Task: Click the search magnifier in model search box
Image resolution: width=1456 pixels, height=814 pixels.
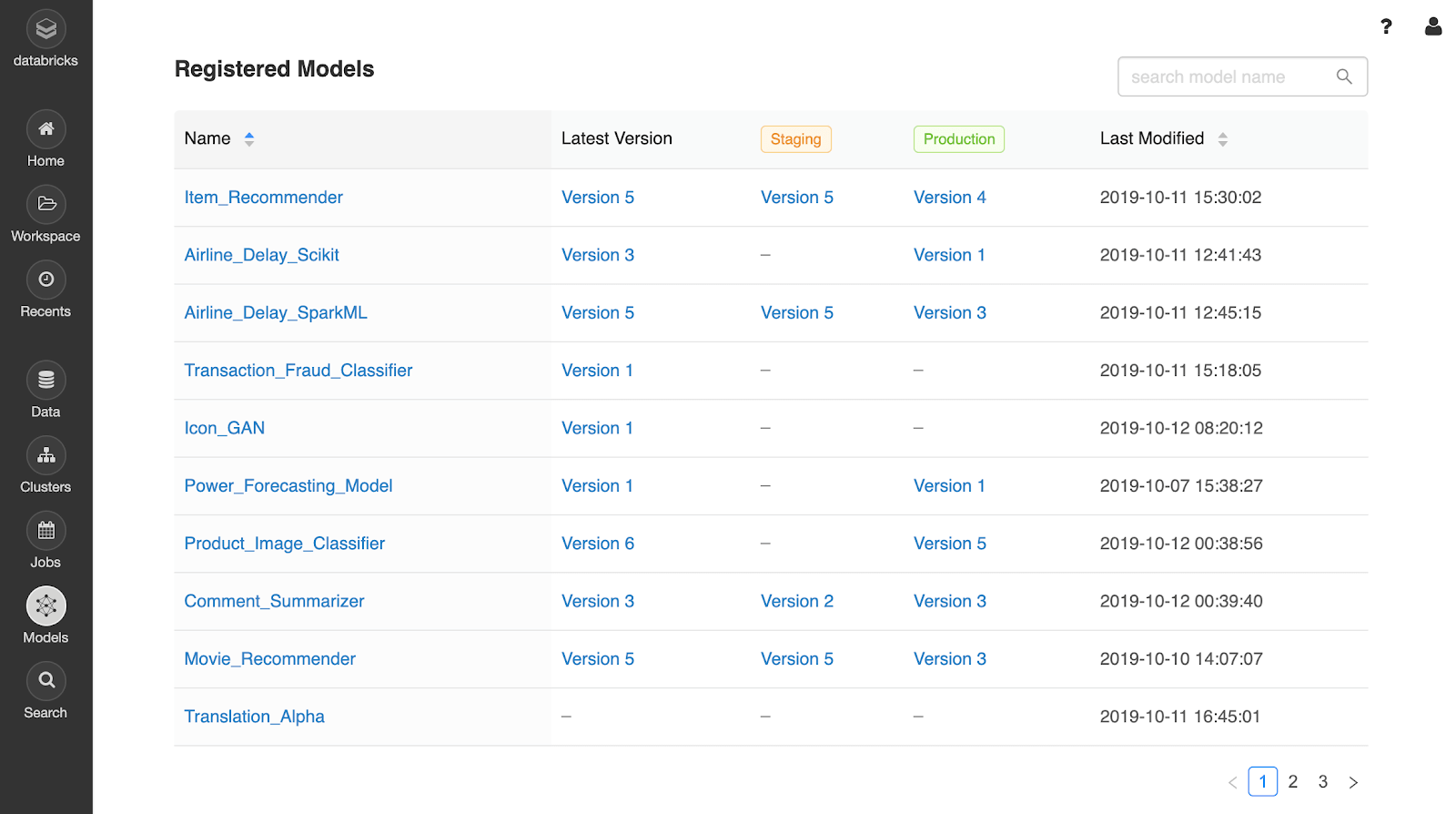Action: [x=1344, y=77]
